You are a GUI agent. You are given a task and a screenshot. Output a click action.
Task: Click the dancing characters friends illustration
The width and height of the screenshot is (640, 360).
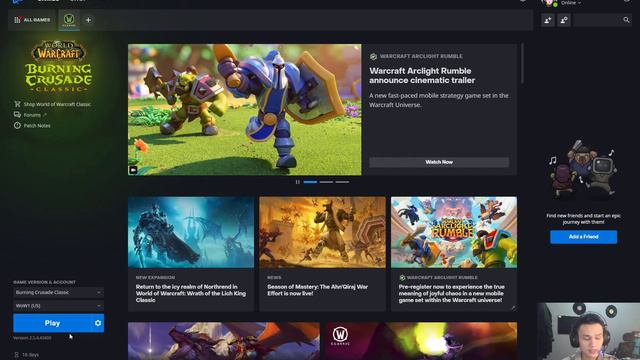tap(582, 169)
